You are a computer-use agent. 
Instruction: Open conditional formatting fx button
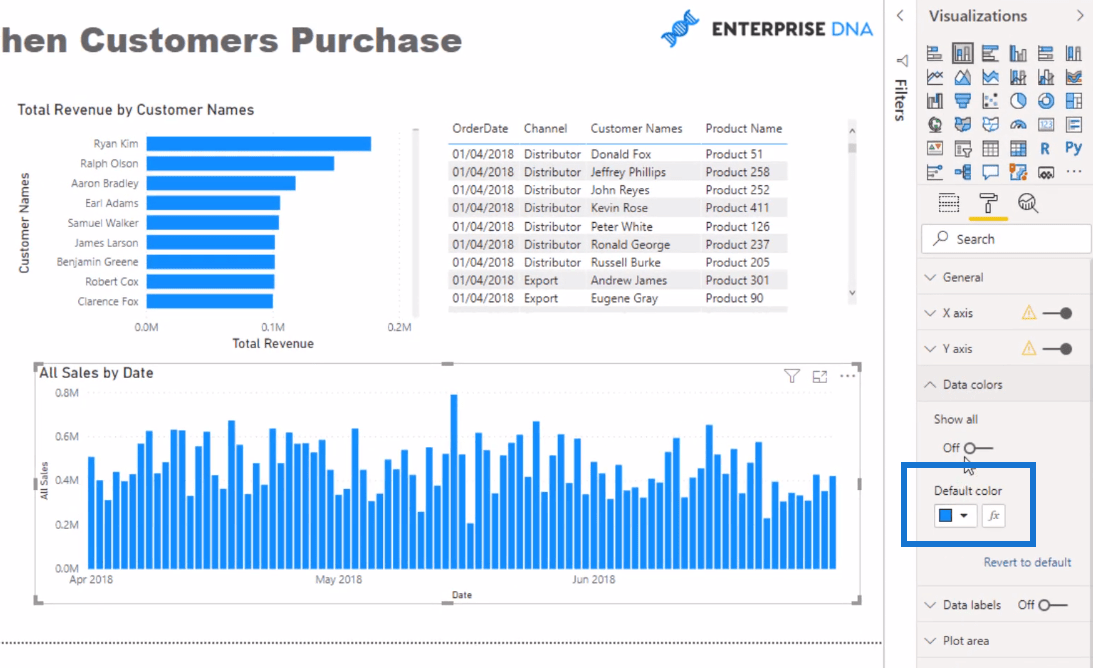pos(993,516)
